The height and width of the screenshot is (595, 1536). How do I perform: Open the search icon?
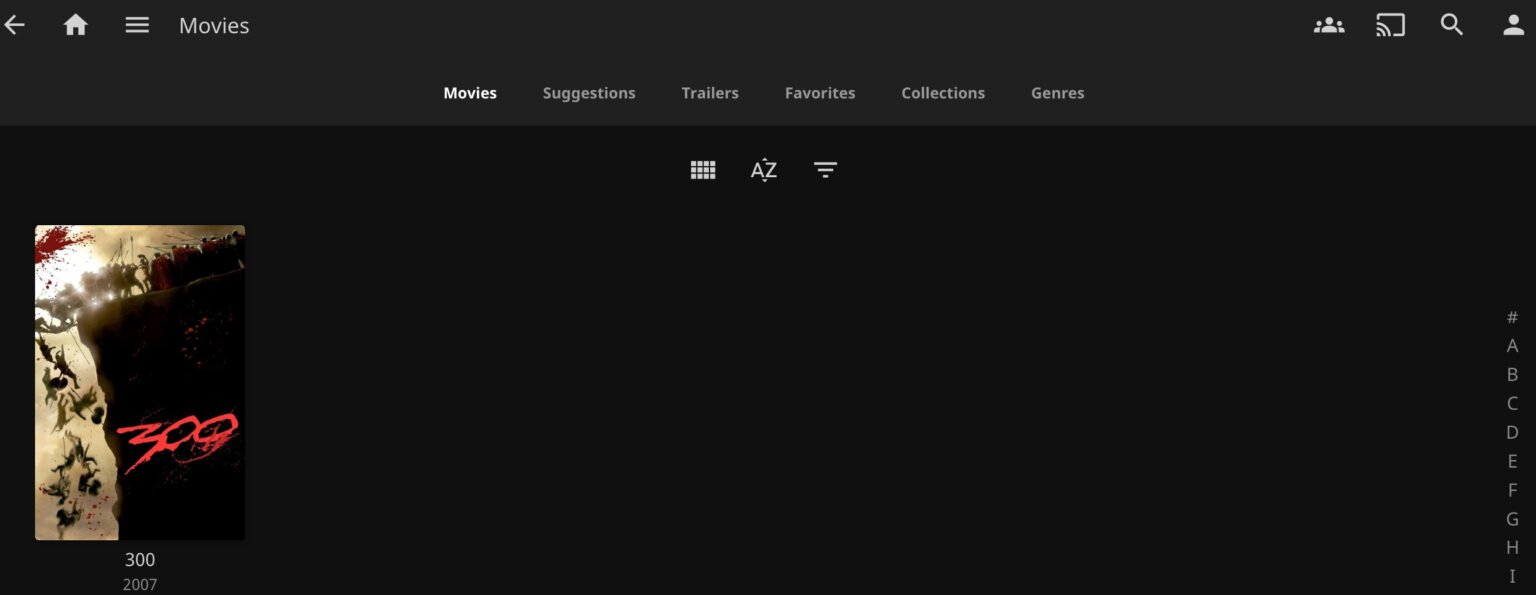click(x=1452, y=25)
